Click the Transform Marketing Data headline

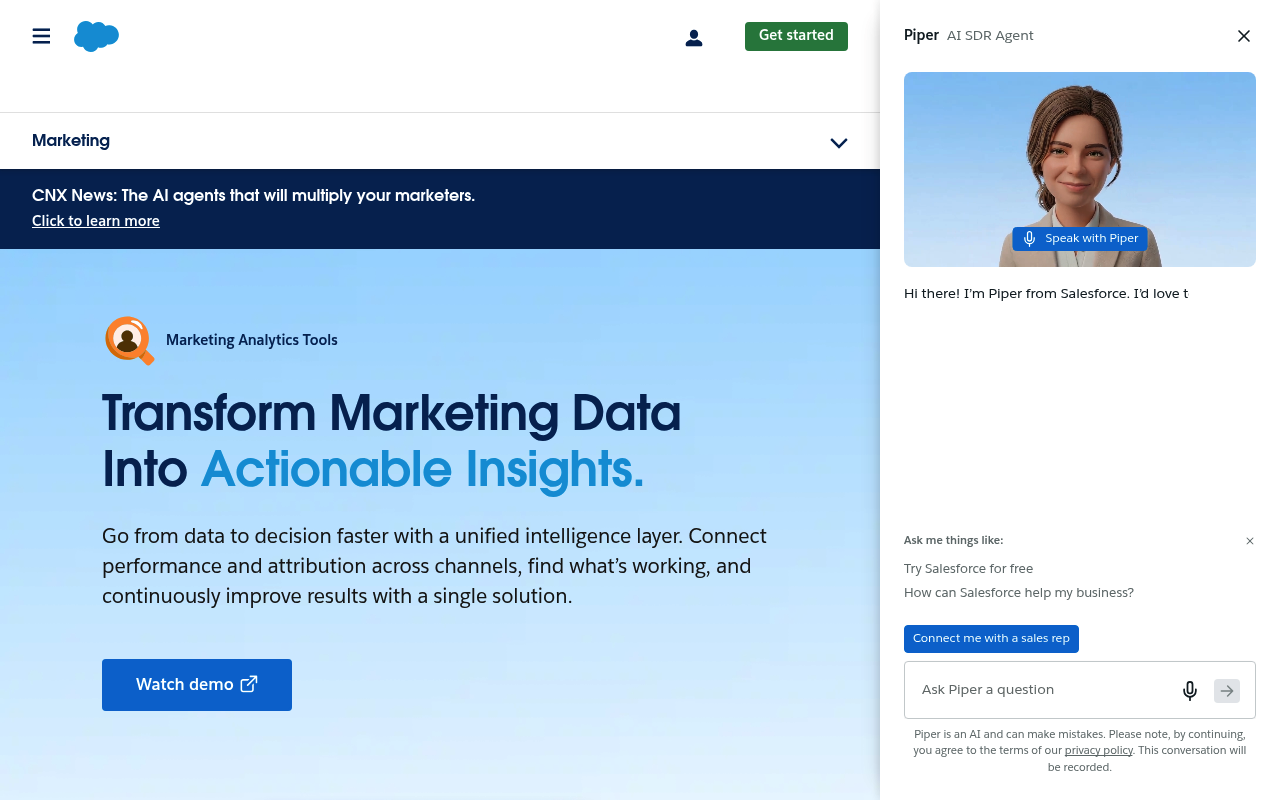tap(392, 441)
